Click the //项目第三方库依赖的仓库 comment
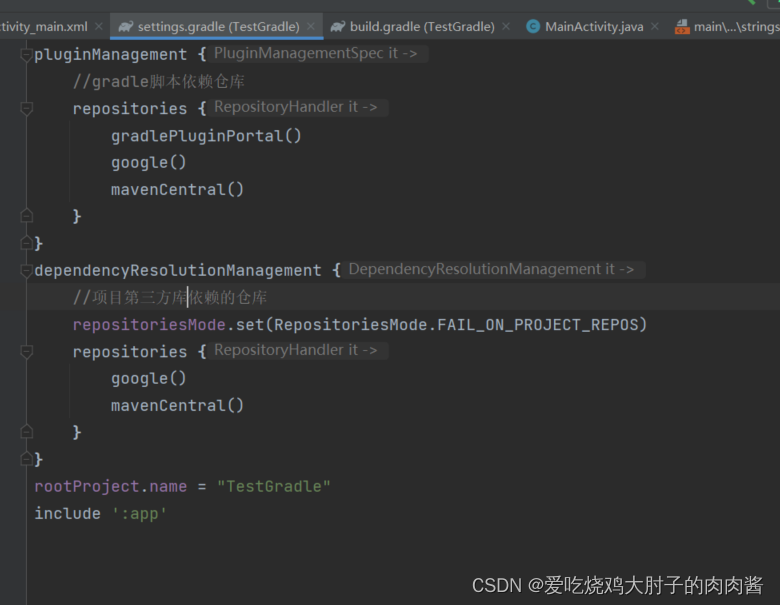Image resolution: width=780 pixels, height=605 pixels. pyautogui.click(x=170, y=297)
